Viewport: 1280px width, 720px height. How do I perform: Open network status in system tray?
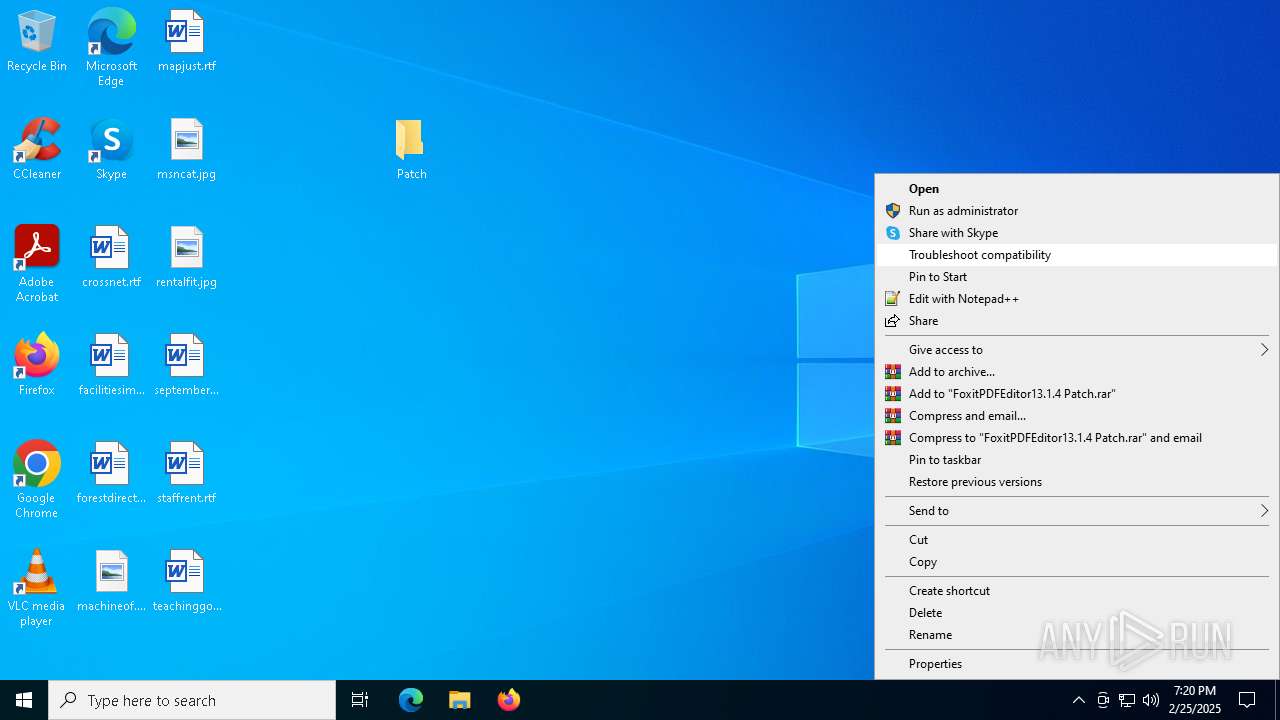[x=1127, y=700]
